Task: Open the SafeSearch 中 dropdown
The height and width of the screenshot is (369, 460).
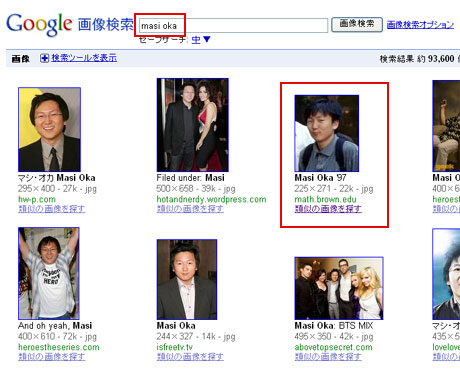Action: point(201,40)
